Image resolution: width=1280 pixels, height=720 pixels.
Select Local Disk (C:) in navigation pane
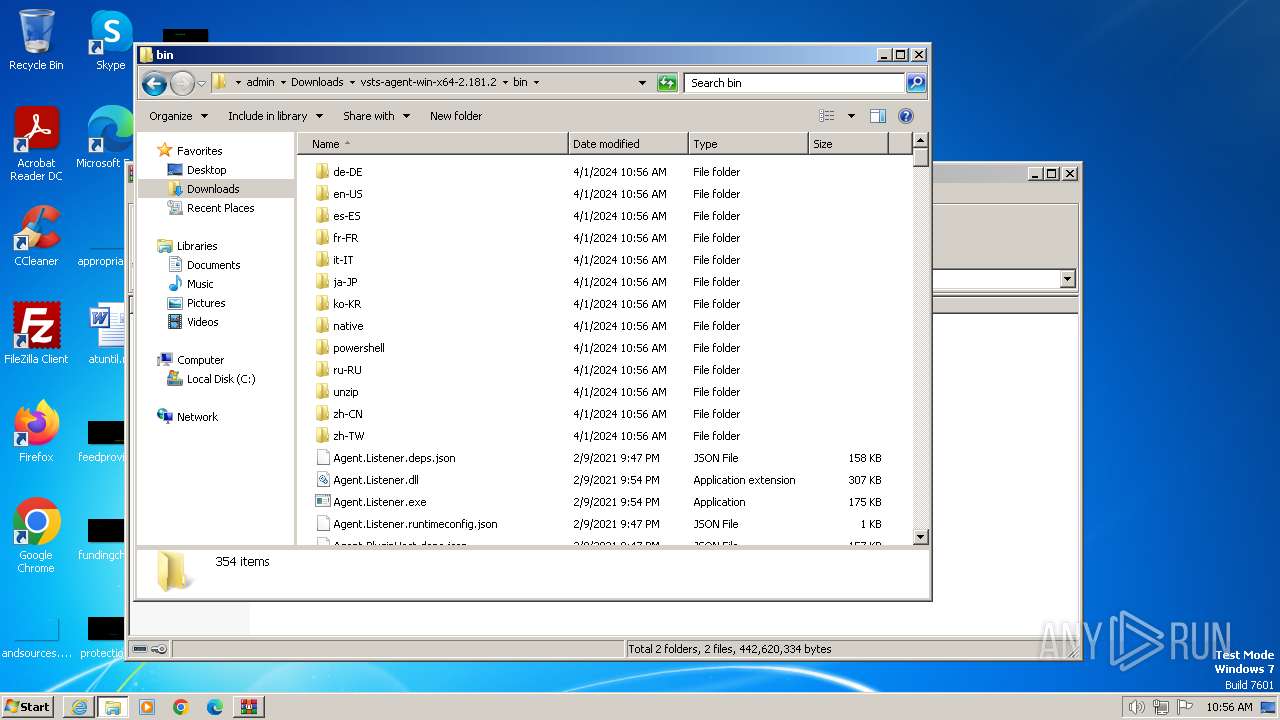pyautogui.click(x=221, y=379)
